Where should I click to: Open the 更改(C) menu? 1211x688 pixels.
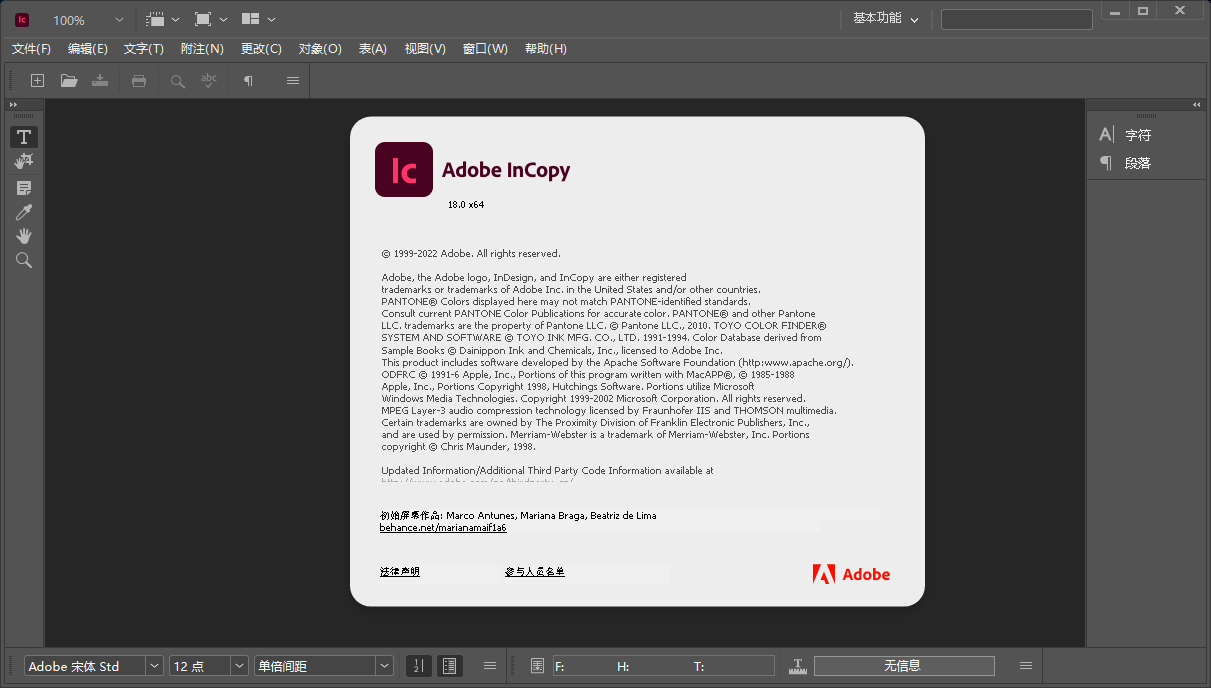coord(261,49)
